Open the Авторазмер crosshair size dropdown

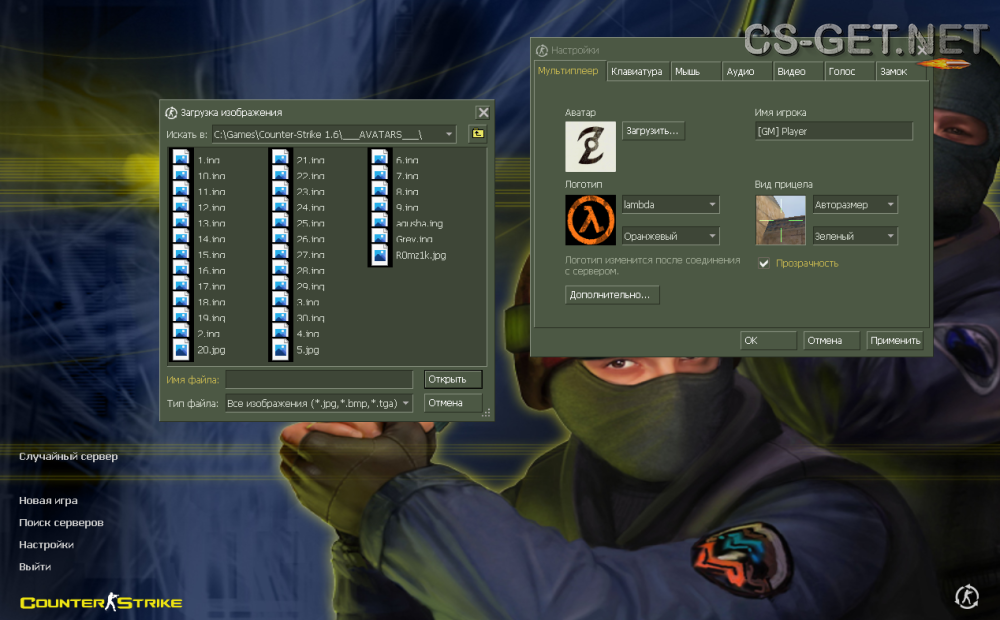click(890, 205)
